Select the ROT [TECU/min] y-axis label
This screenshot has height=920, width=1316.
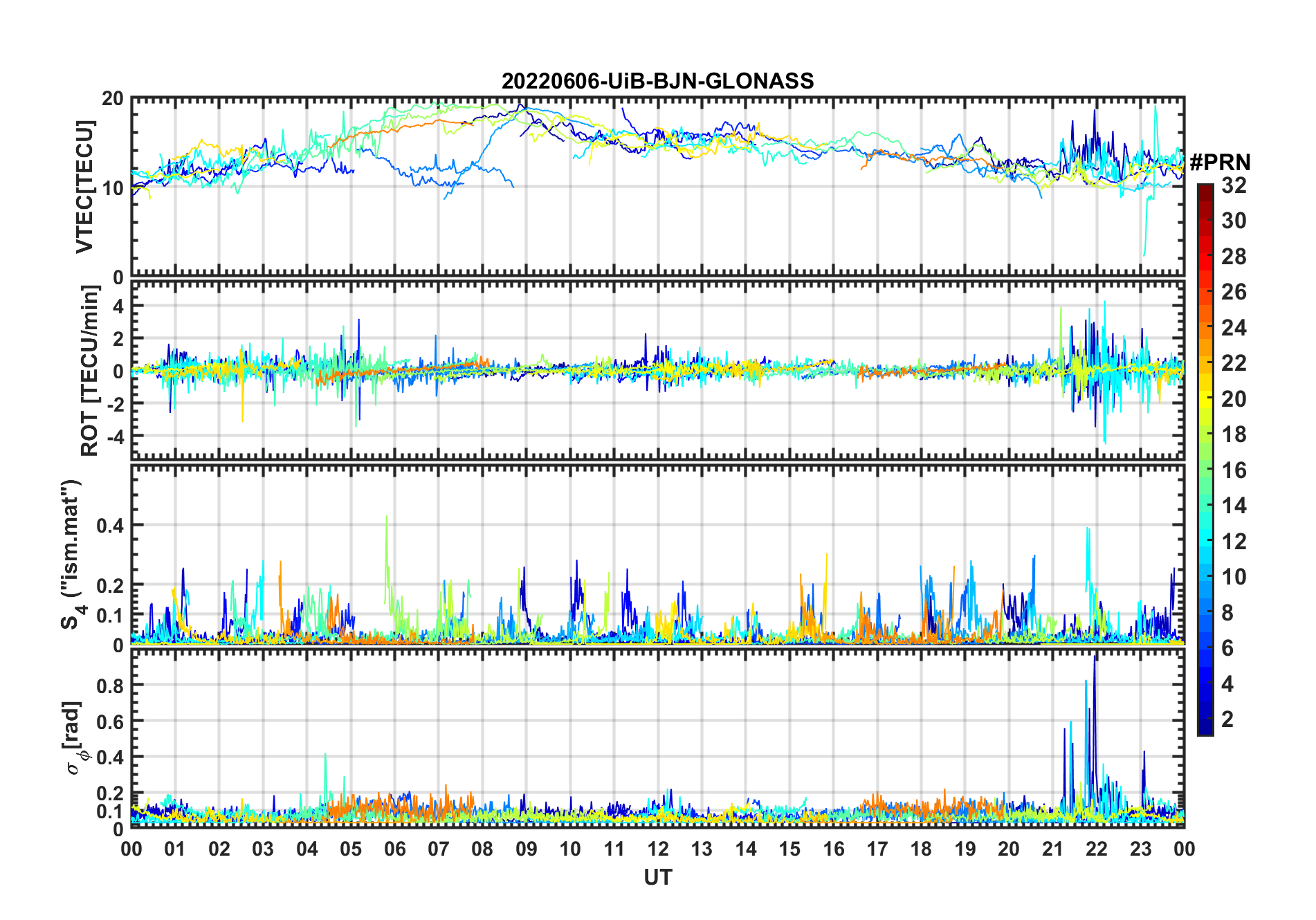(x=89, y=371)
